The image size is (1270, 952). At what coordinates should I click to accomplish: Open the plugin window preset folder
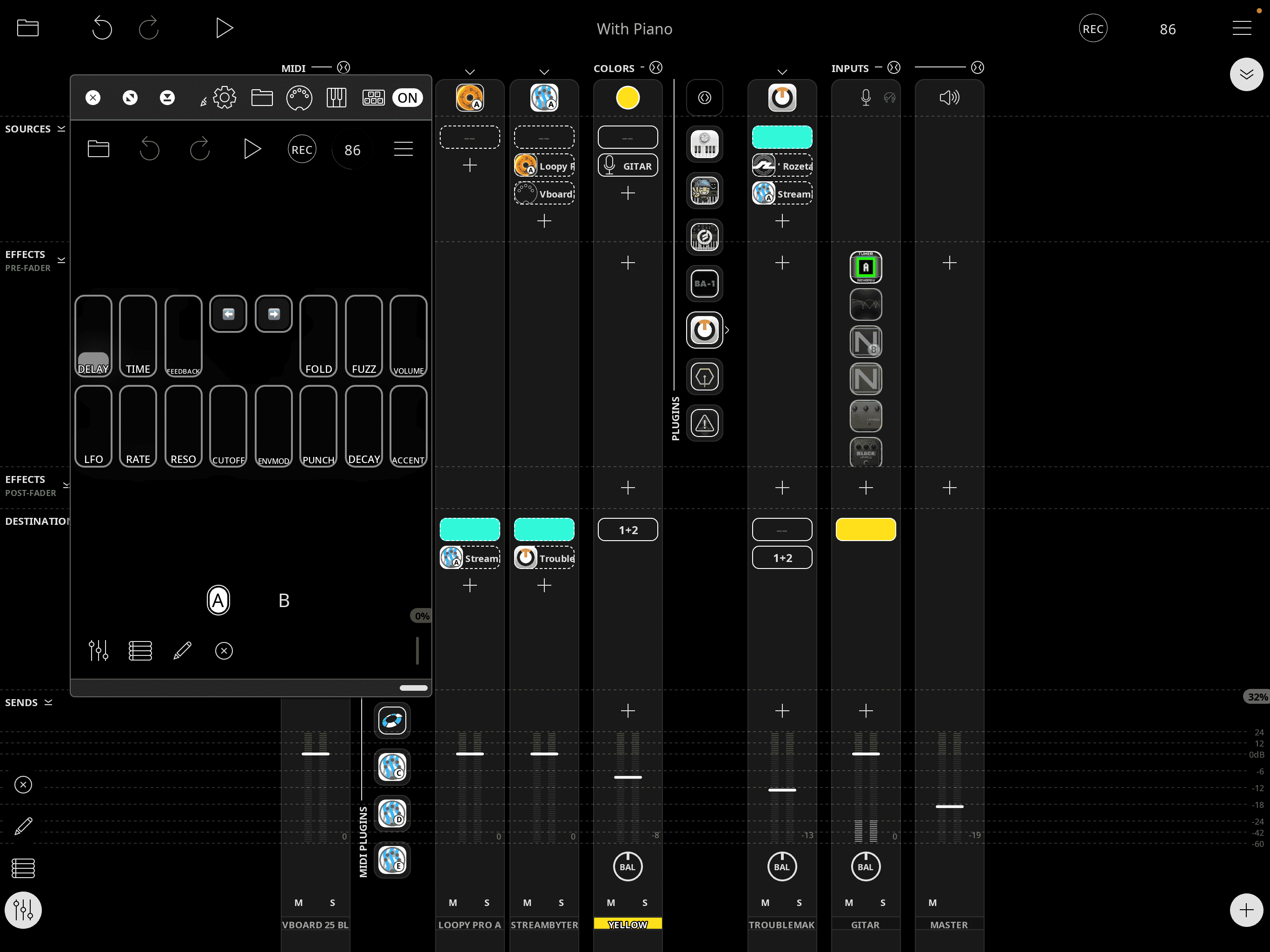pyautogui.click(x=262, y=98)
